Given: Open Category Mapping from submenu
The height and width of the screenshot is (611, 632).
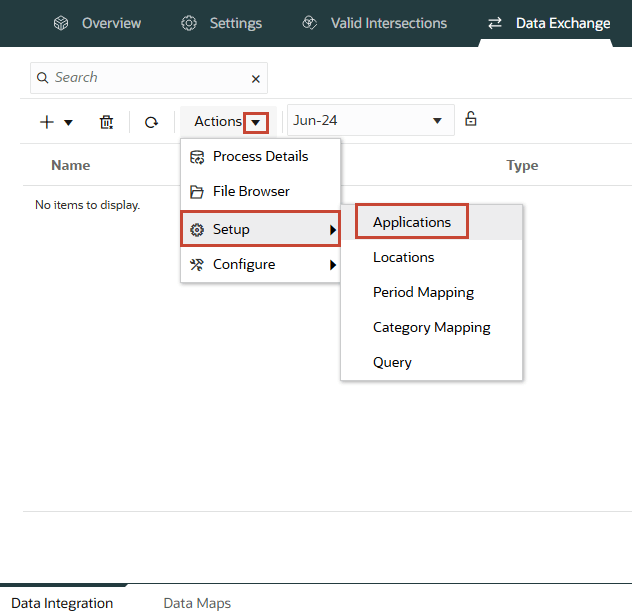Looking at the screenshot, I should click(x=431, y=327).
